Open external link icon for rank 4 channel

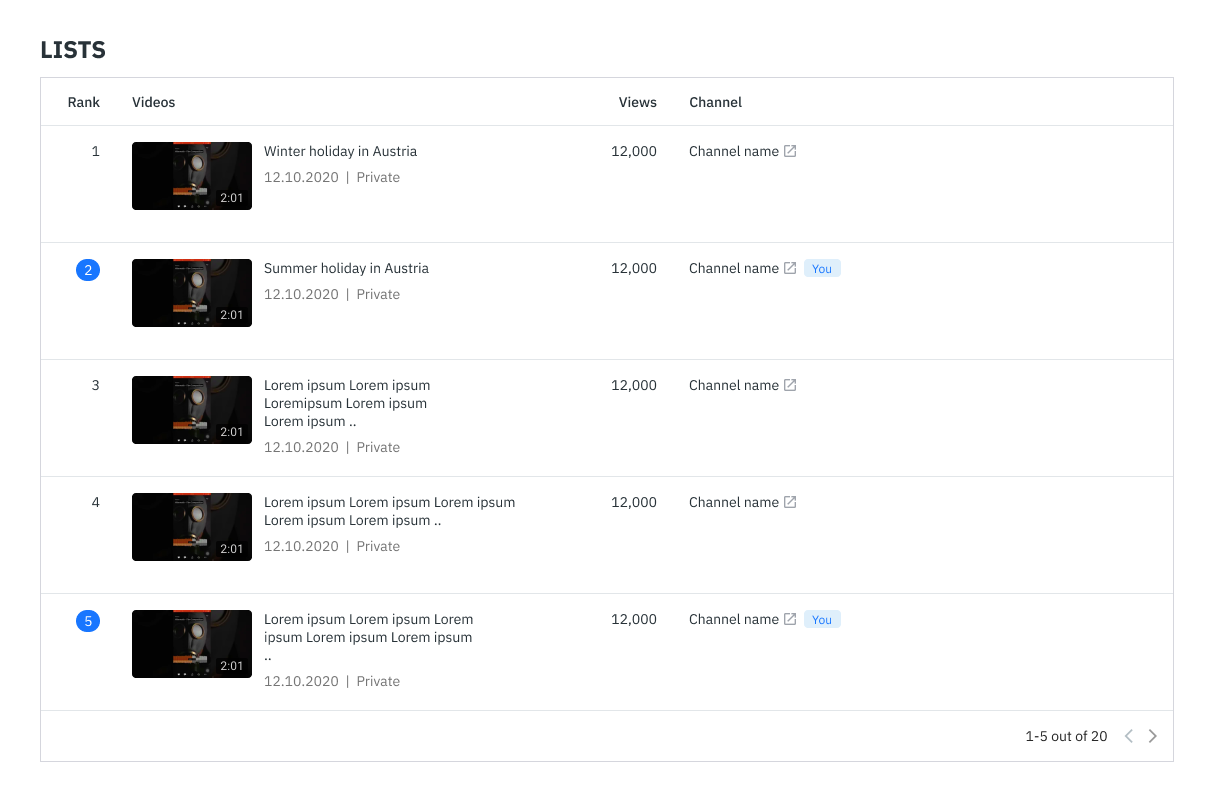(790, 503)
